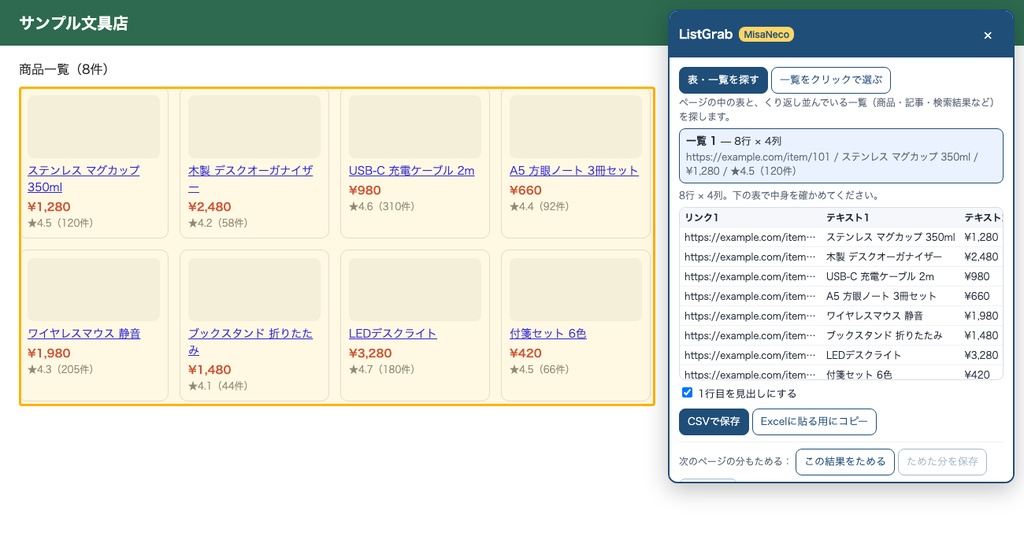Click the 木製 デスクオーガナイザー image placeholder
1024x551 pixels.
(x=254, y=127)
